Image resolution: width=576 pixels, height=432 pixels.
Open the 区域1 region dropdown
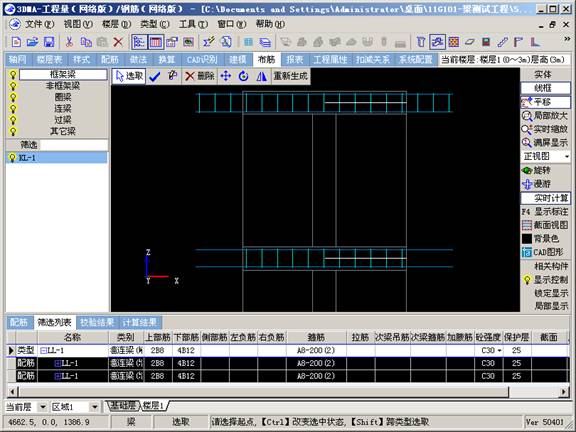pyautogui.click(x=95, y=407)
